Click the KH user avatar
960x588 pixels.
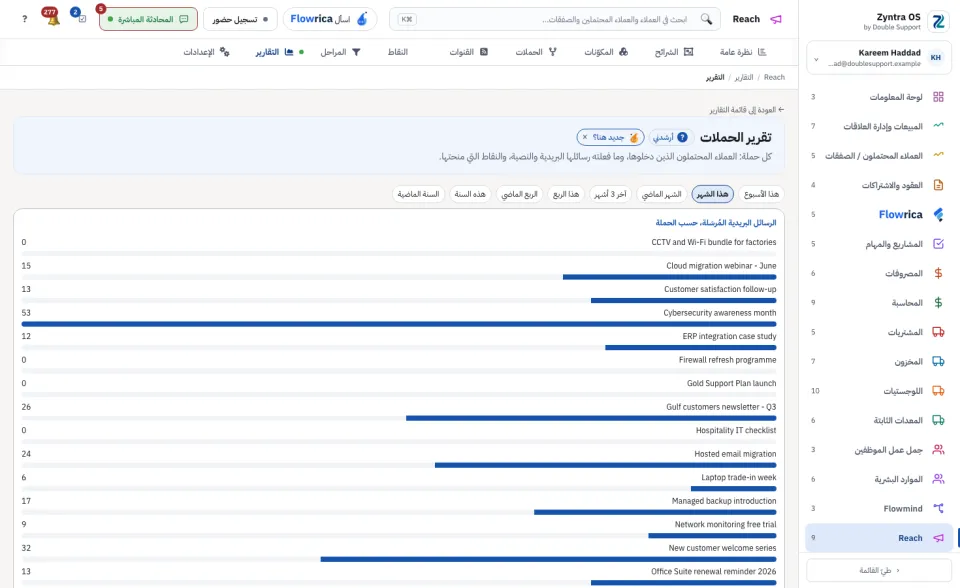coord(936,58)
